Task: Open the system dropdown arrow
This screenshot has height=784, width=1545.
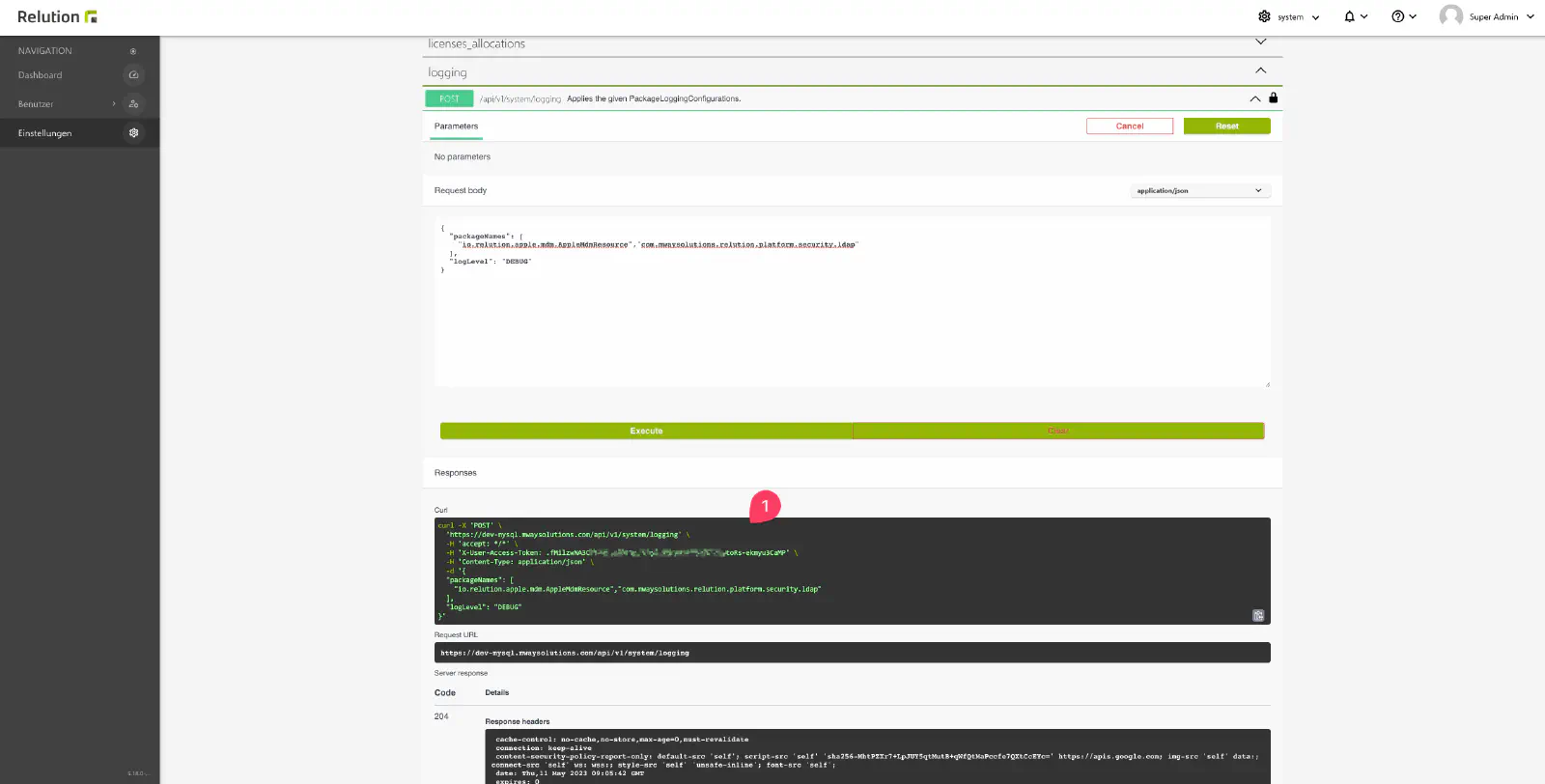Action: pyautogui.click(x=1315, y=17)
